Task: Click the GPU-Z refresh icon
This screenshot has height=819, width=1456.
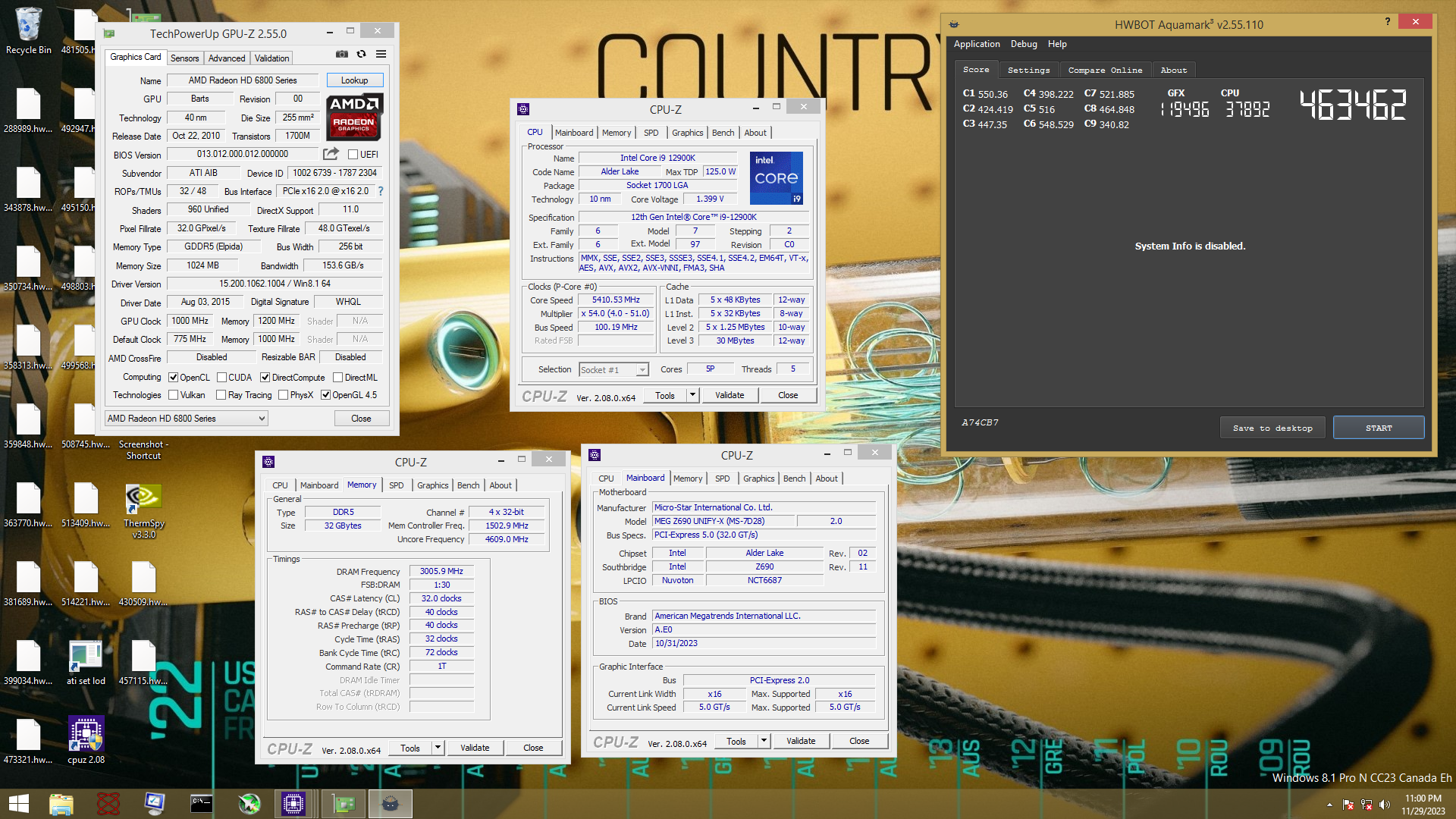Action: click(362, 54)
